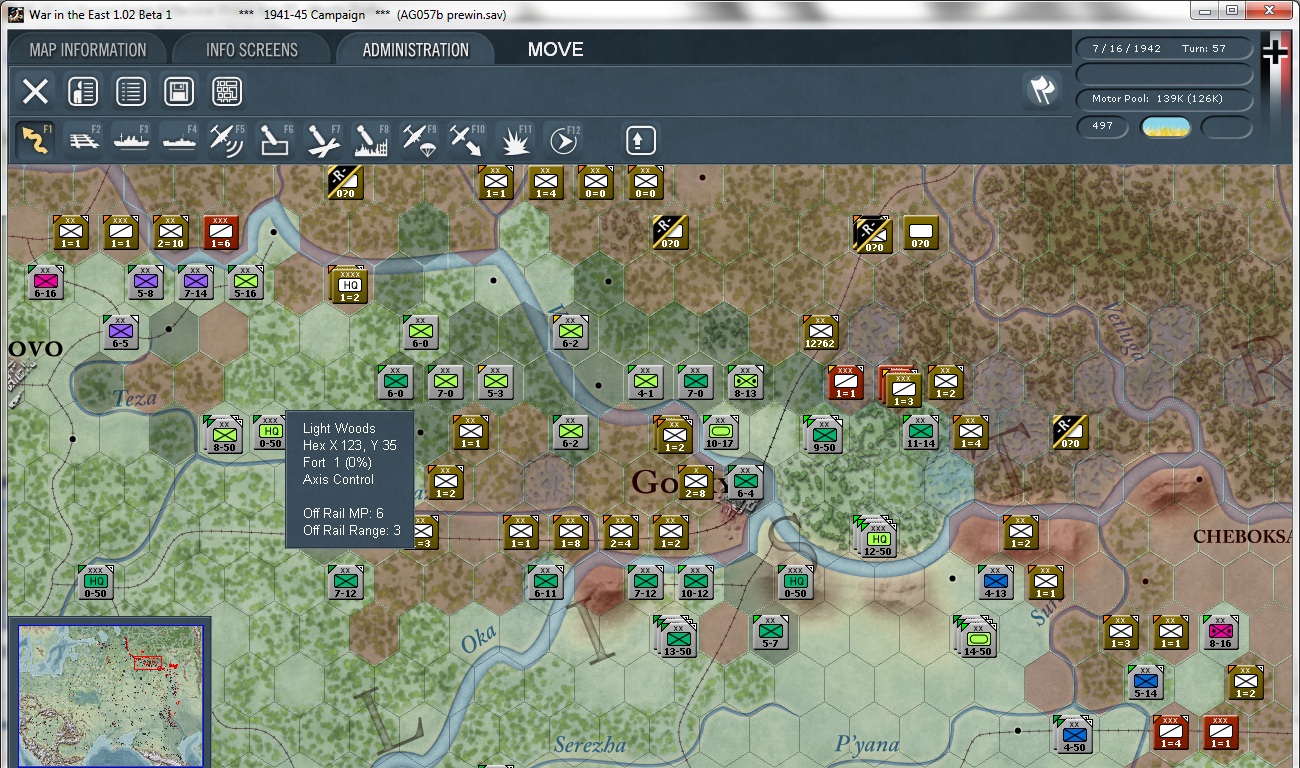Screen dimensions: 1300x768
Task: Select the blue unit marked 5-14
Action: [x=1146, y=683]
